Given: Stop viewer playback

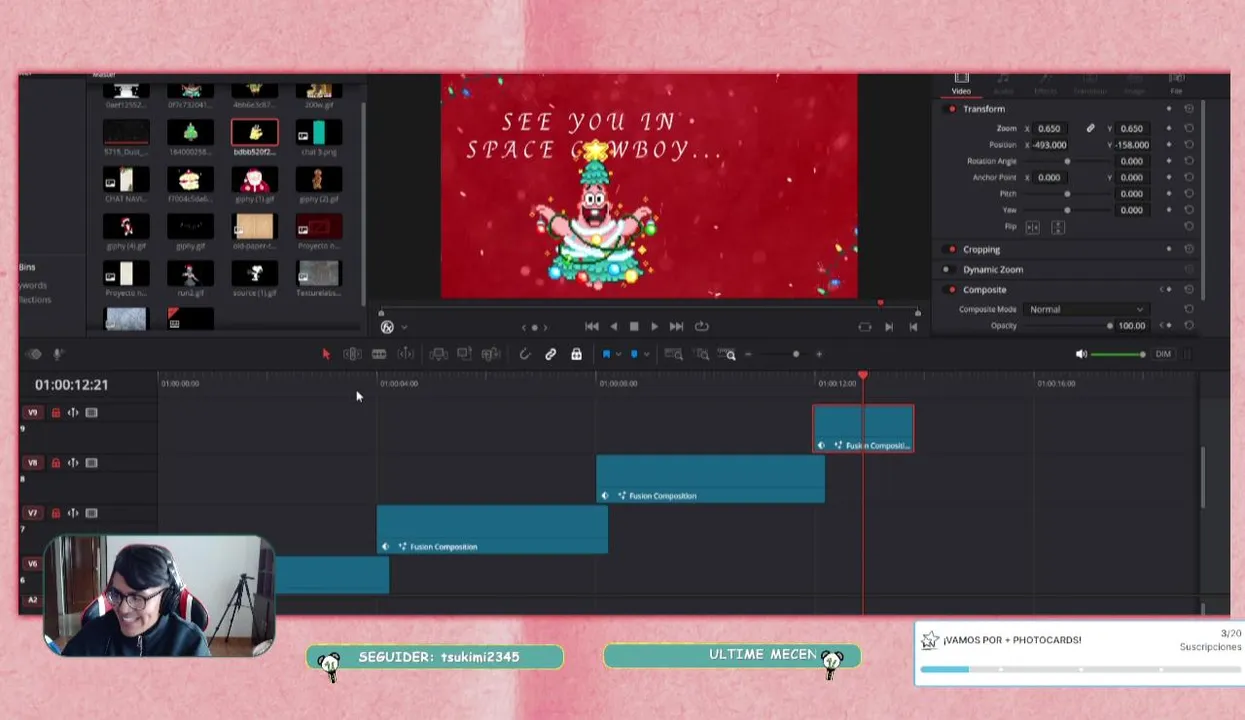Looking at the screenshot, I should tap(634, 326).
